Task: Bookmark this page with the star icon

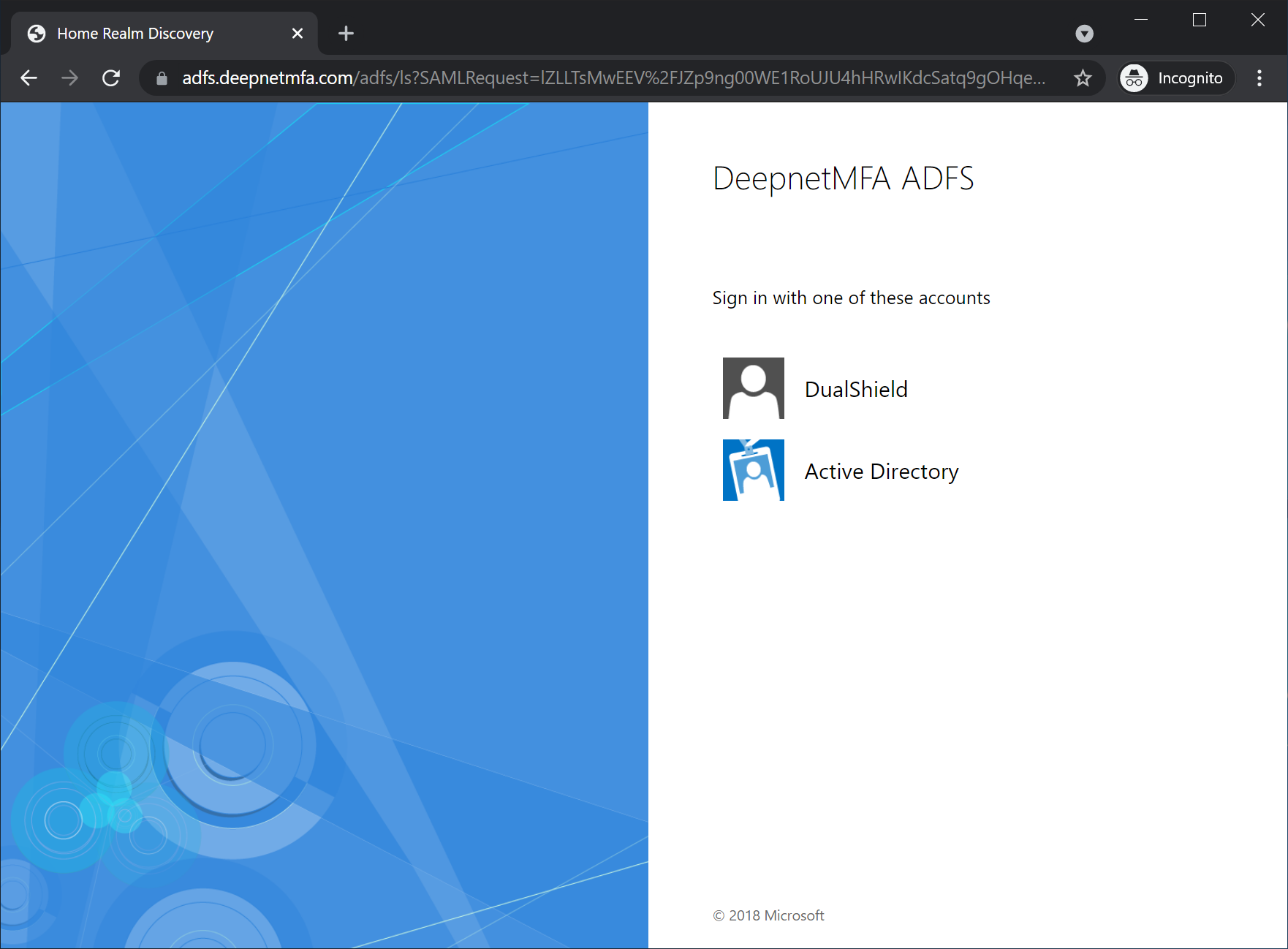Action: point(1083,78)
